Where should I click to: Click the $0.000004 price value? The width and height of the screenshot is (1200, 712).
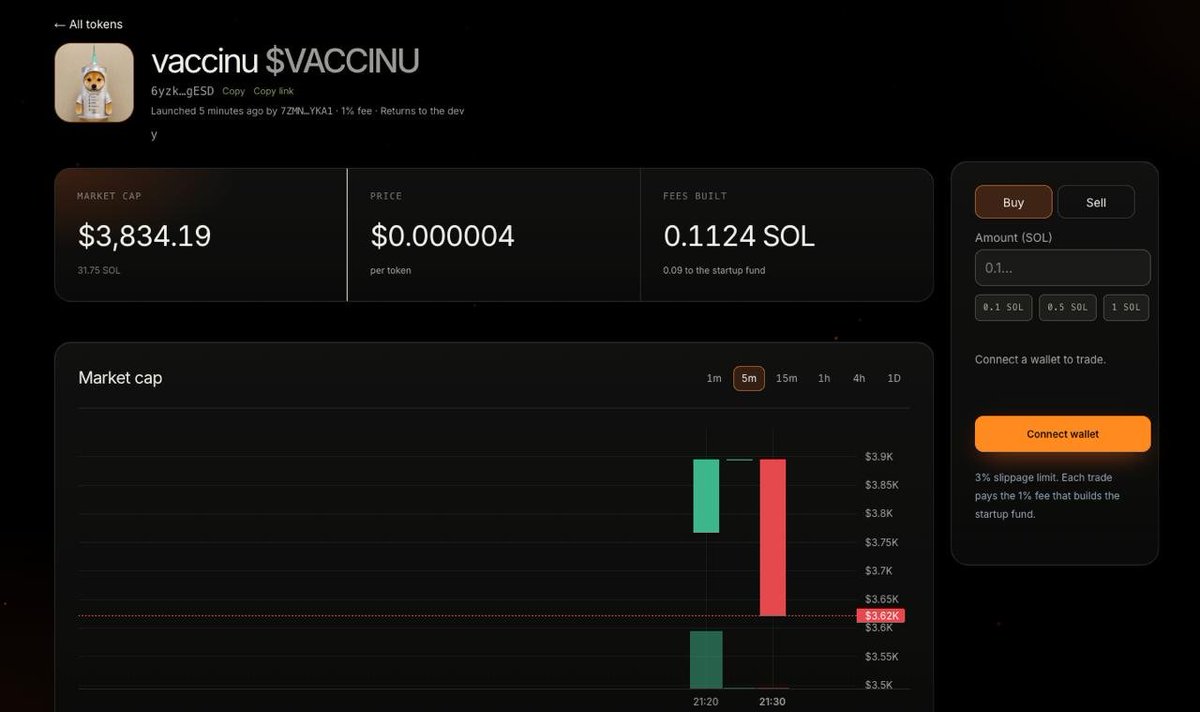(x=443, y=236)
